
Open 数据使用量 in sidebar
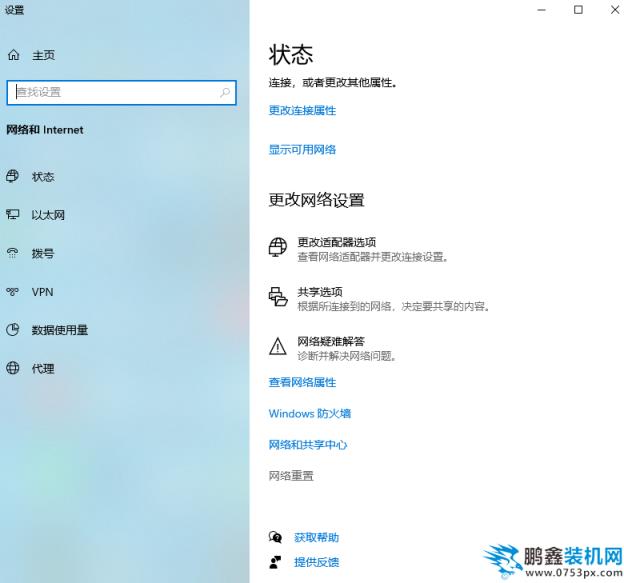pyautogui.click(x=60, y=330)
